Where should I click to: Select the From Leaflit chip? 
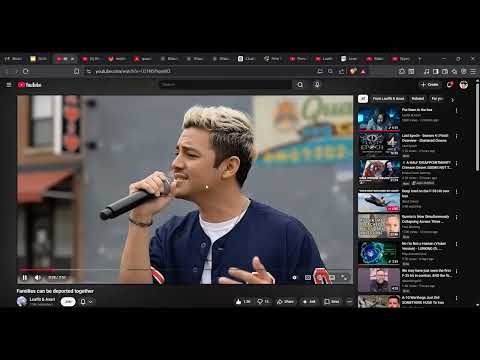(x=388, y=99)
